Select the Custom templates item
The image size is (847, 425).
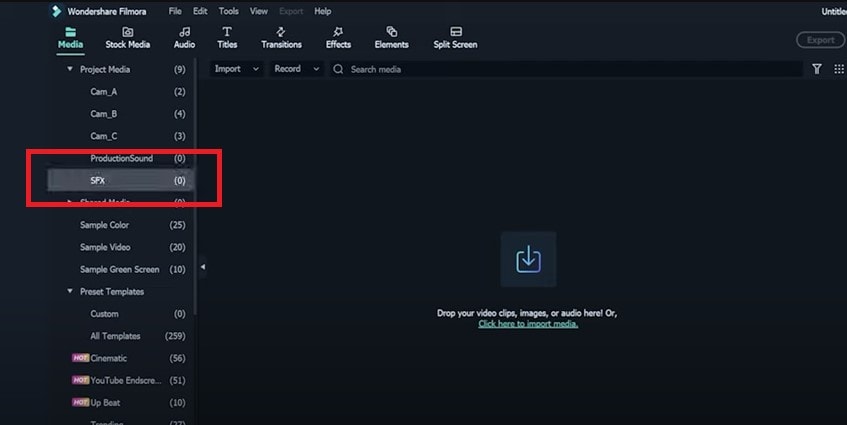pos(120,314)
